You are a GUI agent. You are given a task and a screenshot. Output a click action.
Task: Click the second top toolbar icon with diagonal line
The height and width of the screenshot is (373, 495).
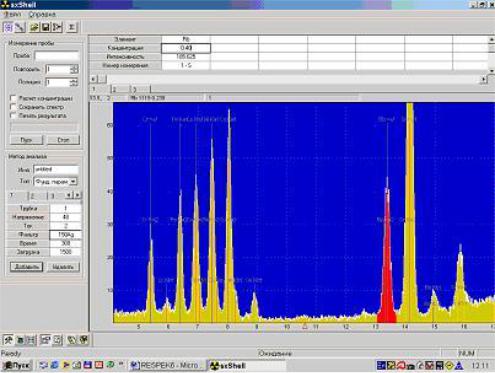pyautogui.click(x=20, y=27)
